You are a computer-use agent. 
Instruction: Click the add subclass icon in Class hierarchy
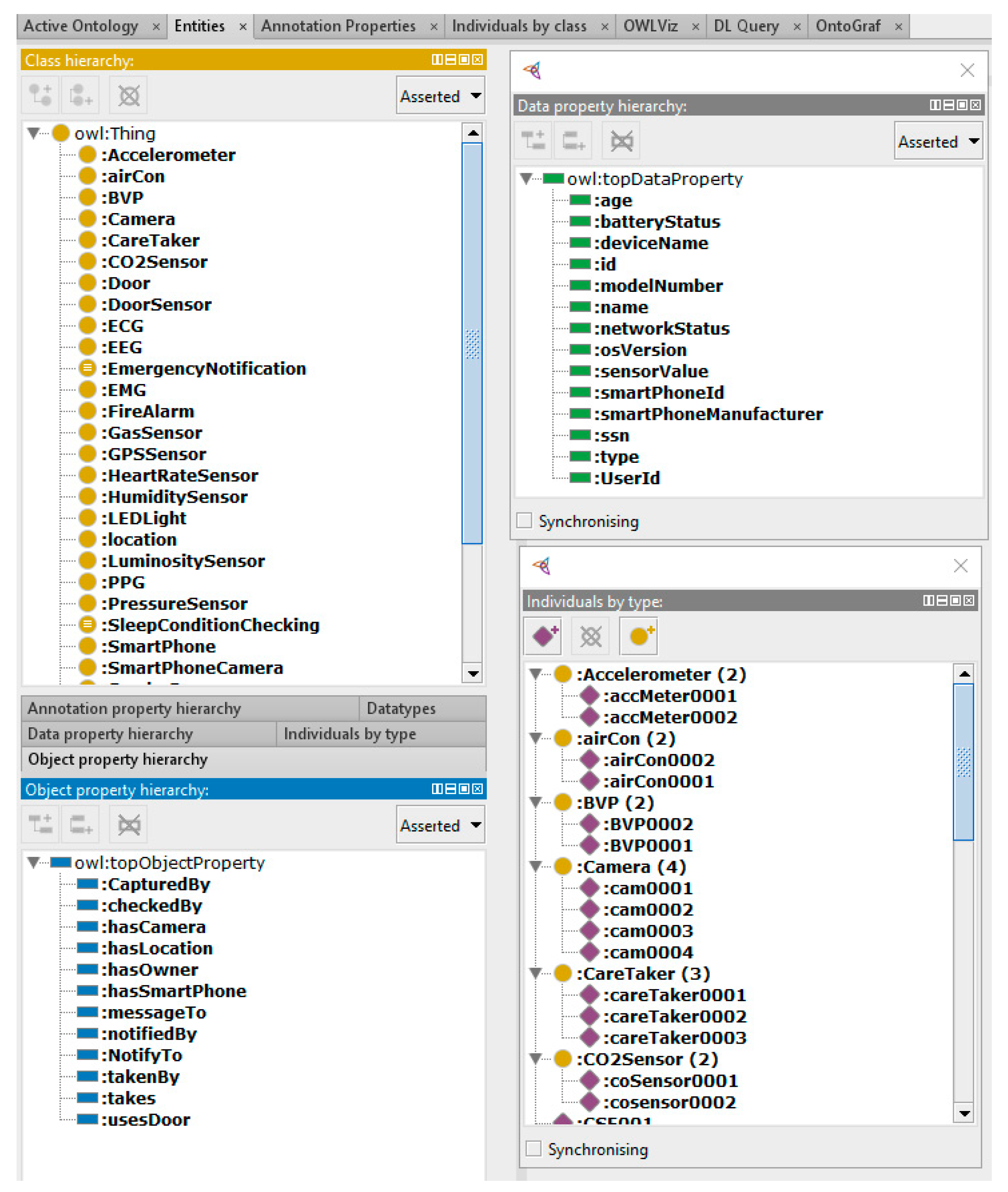click(41, 95)
